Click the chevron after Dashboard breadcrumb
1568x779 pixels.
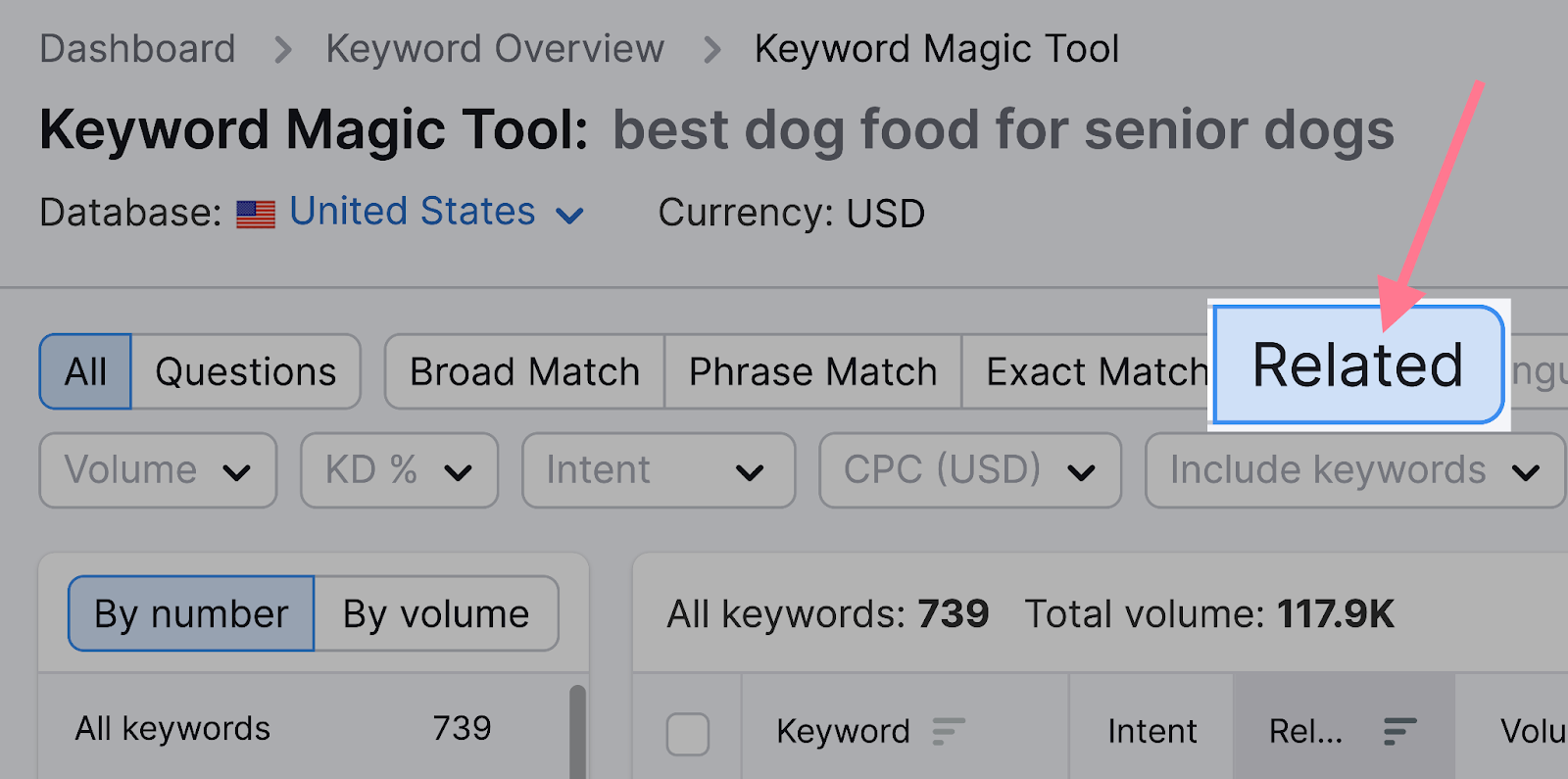click(x=282, y=50)
